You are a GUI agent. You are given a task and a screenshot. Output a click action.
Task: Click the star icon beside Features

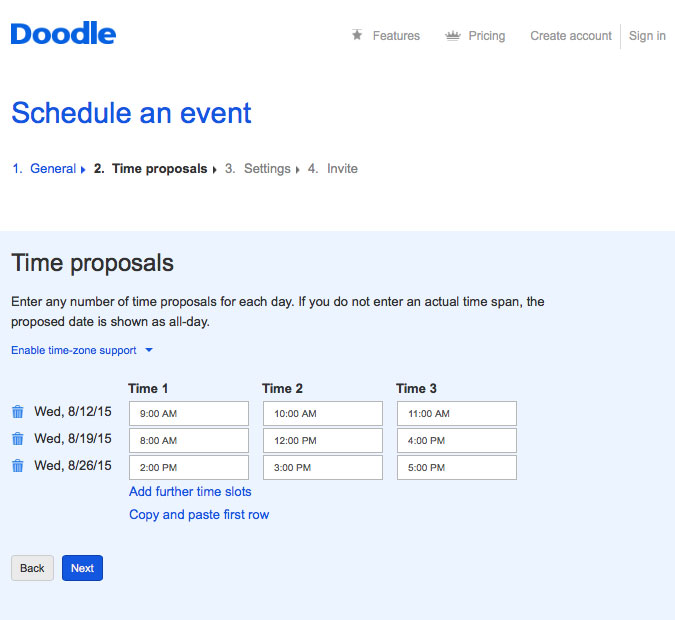[x=357, y=35]
